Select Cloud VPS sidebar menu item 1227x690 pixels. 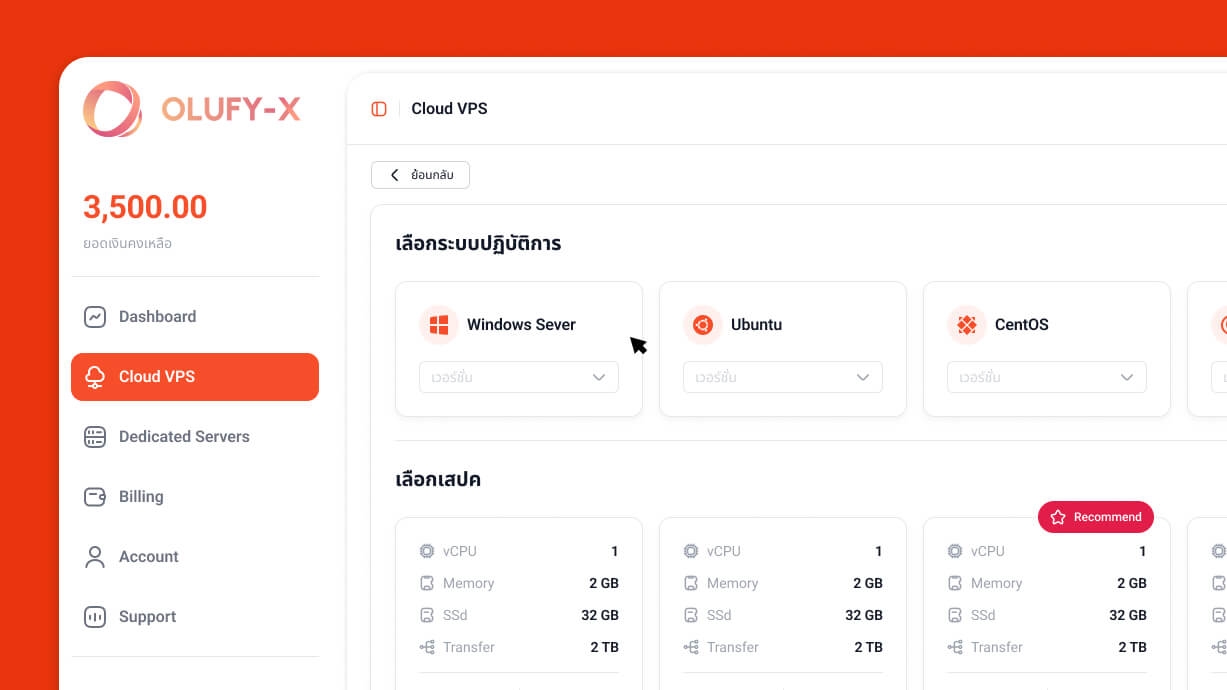coord(195,377)
